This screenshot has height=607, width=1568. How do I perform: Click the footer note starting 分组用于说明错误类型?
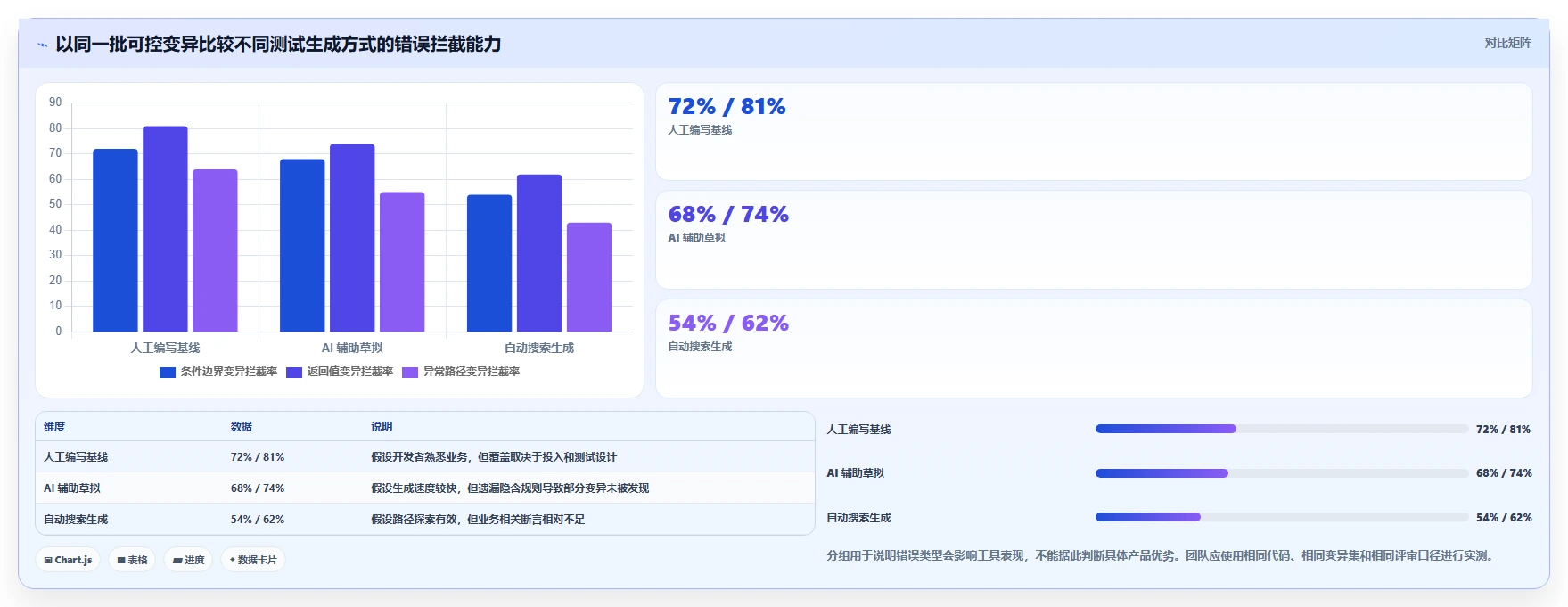click(1162, 555)
